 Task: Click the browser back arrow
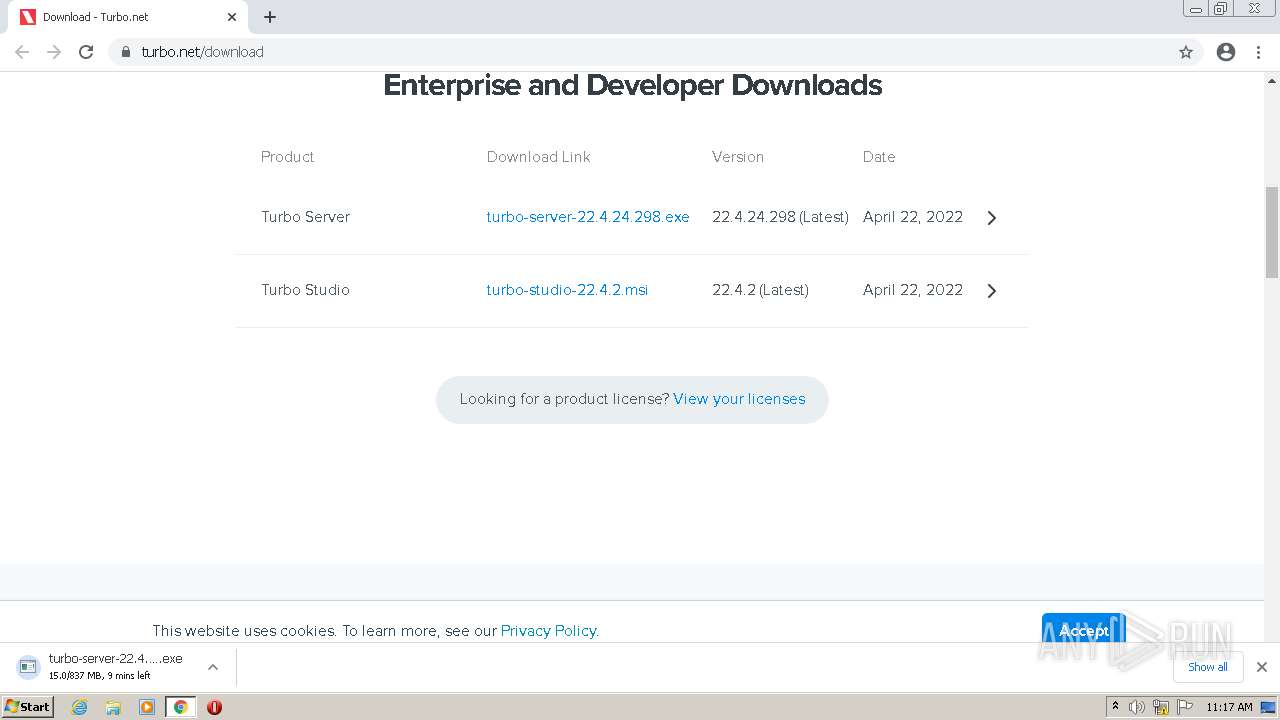tap(22, 52)
